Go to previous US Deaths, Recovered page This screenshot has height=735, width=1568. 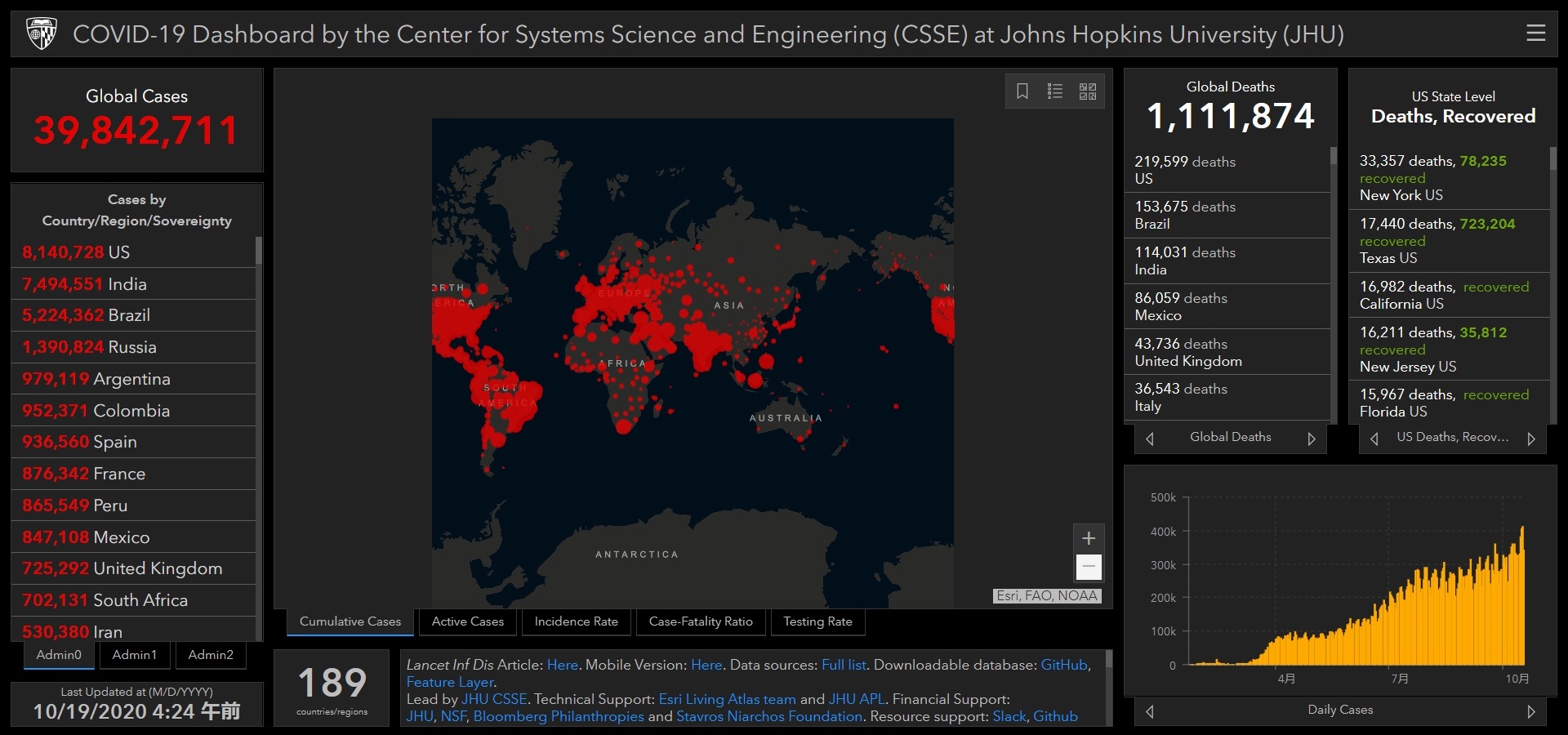pyautogui.click(x=1374, y=439)
